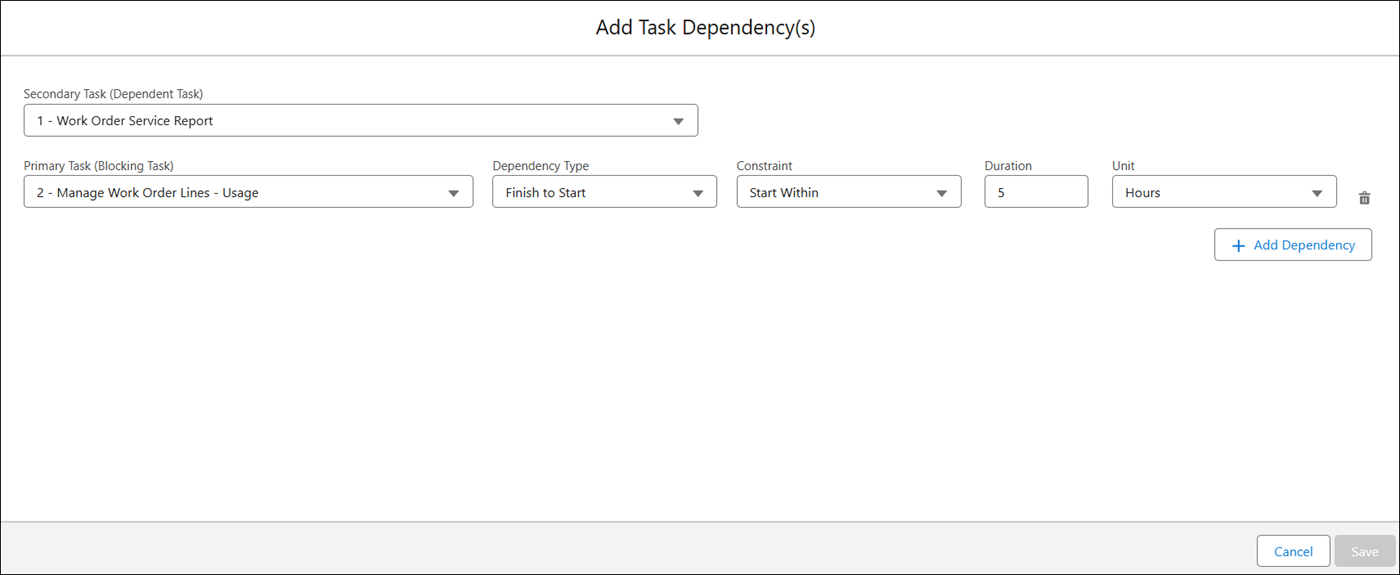Viewport: 1400px width, 575px height.
Task: Open the Primary Task (Blocking Task) dropdown
Action: pyautogui.click(x=248, y=192)
